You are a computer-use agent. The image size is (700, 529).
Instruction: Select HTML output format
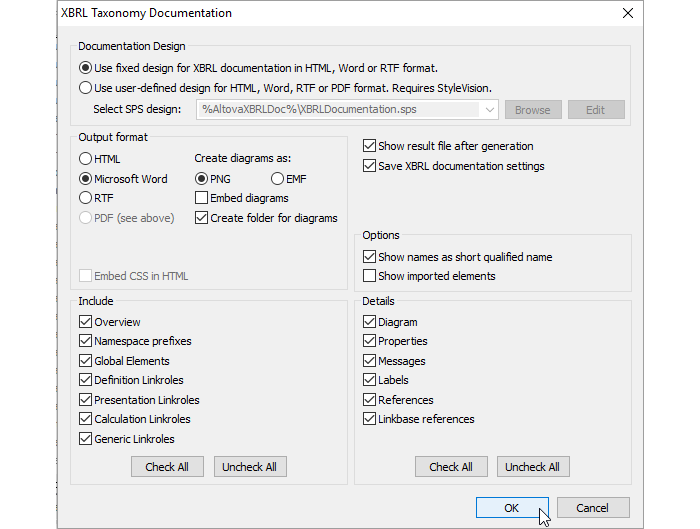(x=86, y=159)
